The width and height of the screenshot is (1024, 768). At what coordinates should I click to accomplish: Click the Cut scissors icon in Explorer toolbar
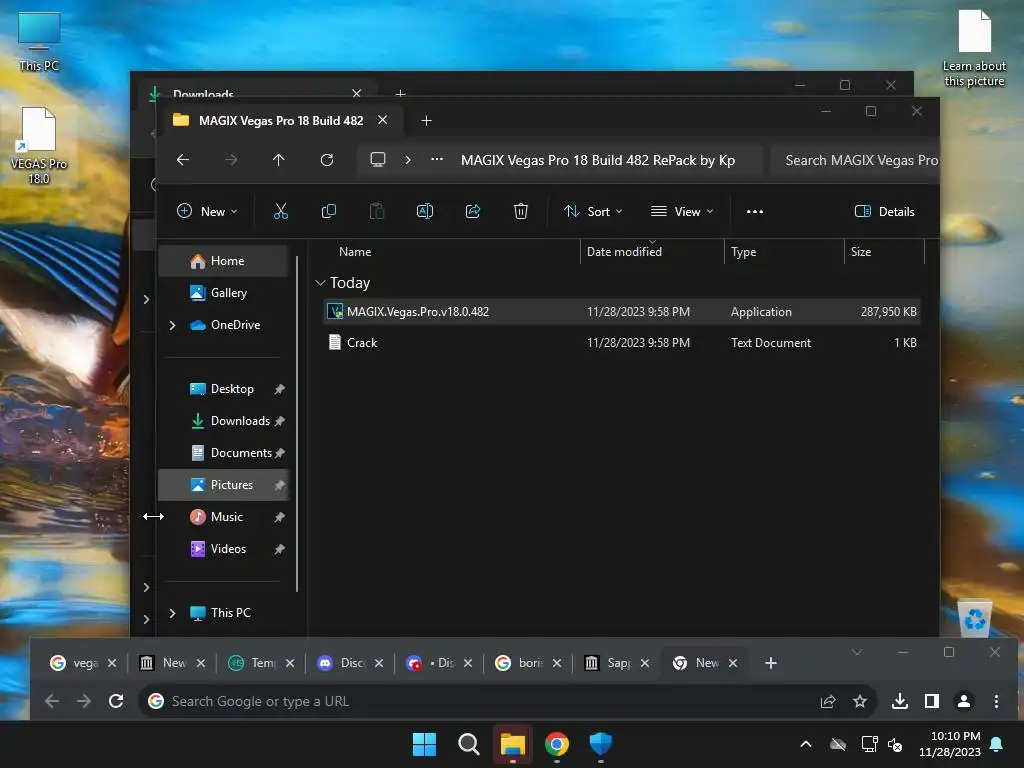pyautogui.click(x=280, y=211)
